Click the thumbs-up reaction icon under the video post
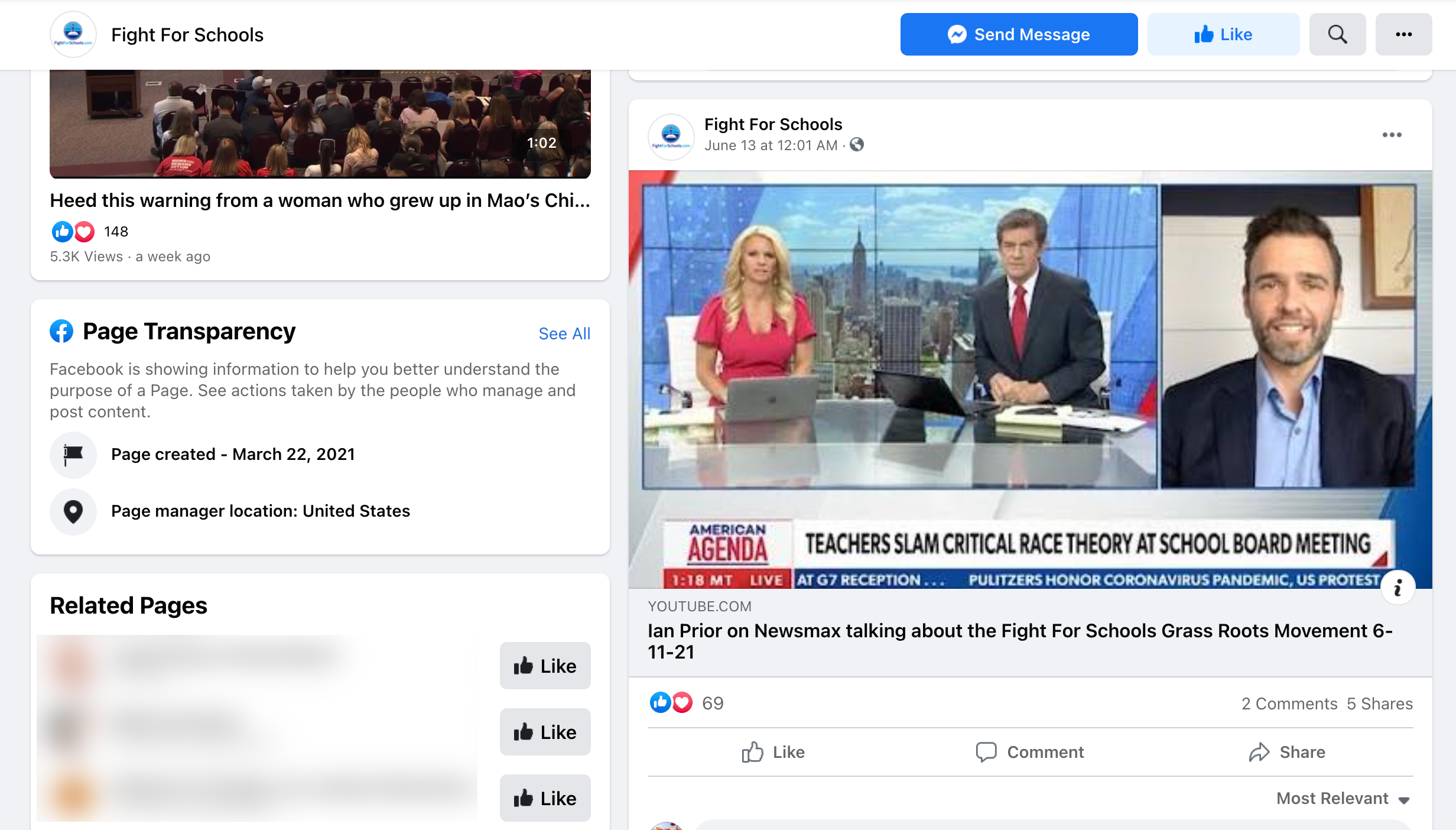This screenshot has height=830, width=1456. pyautogui.click(x=63, y=231)
